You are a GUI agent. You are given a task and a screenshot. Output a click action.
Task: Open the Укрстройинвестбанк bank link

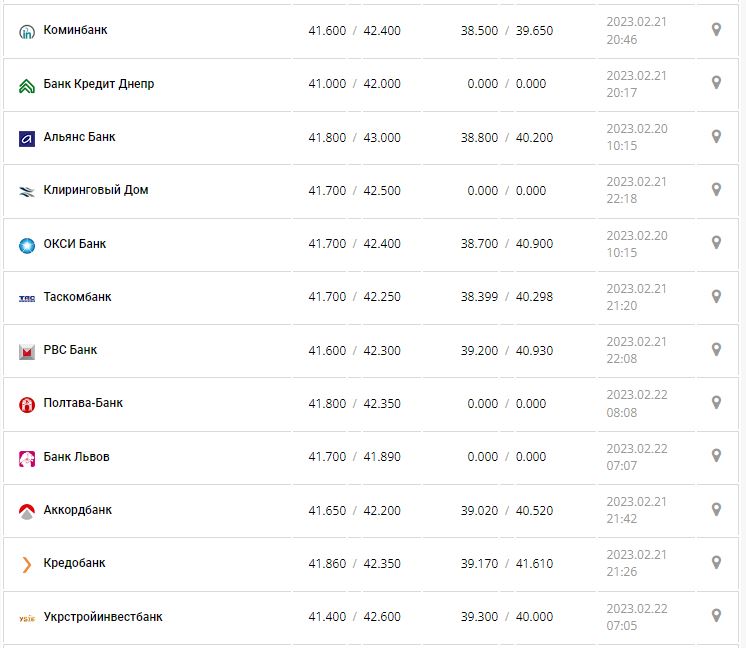click(103, 617)
